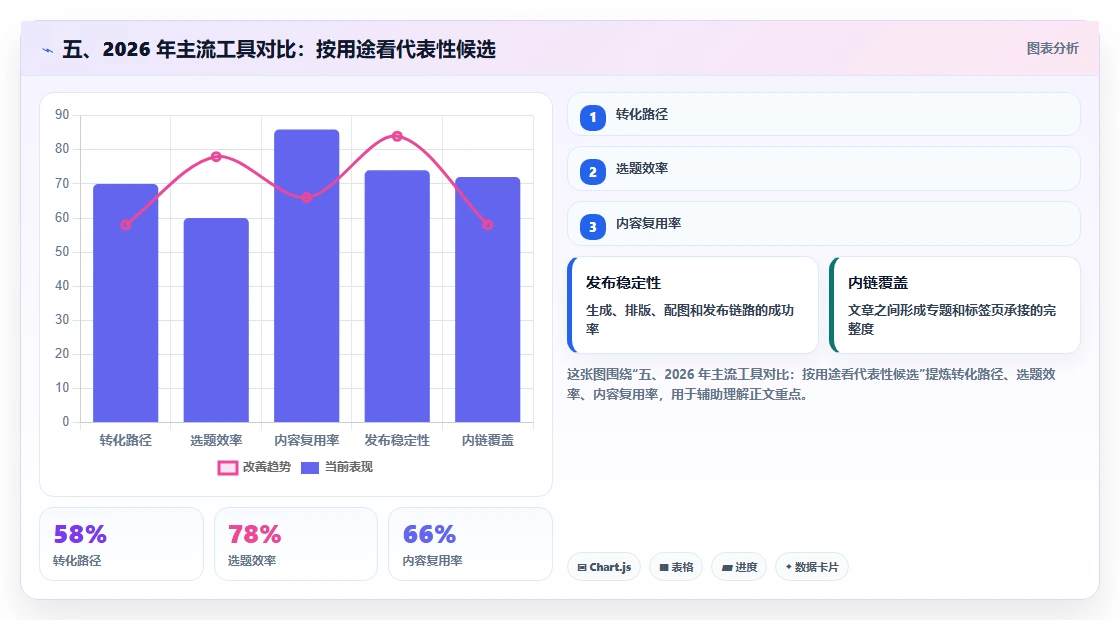
Task: Click the 选题效率 bar in chart
Action: 216,320
